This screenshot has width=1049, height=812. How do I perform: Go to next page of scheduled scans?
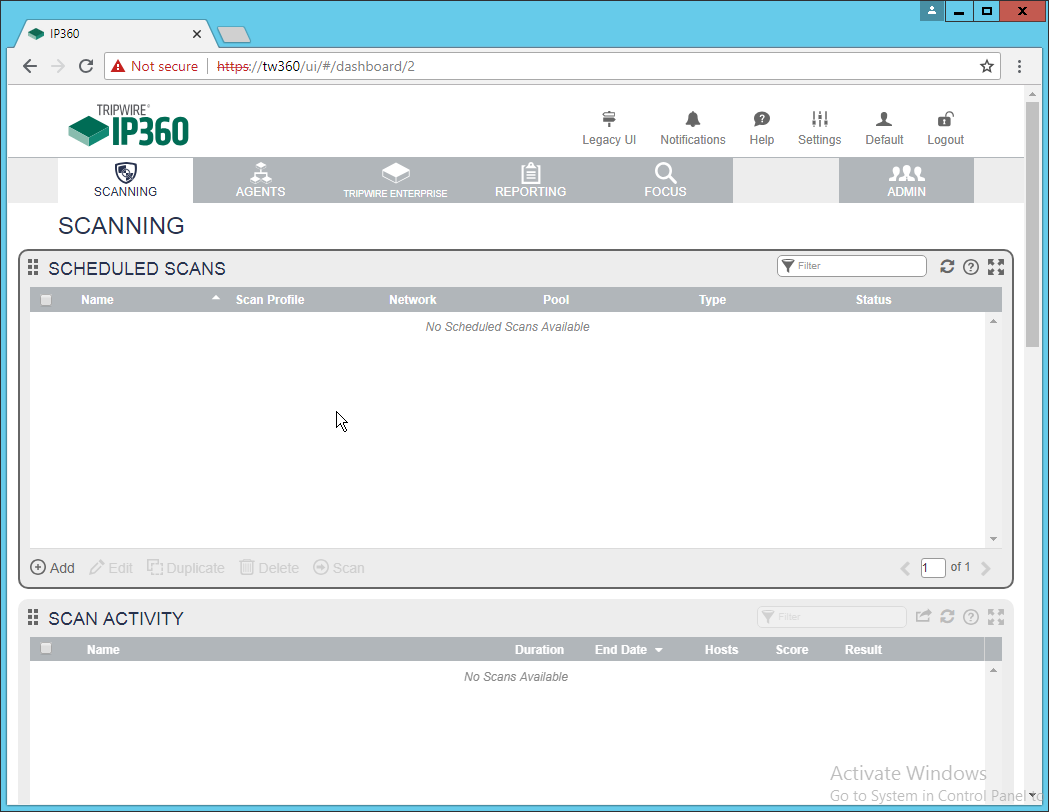point(985,569)
